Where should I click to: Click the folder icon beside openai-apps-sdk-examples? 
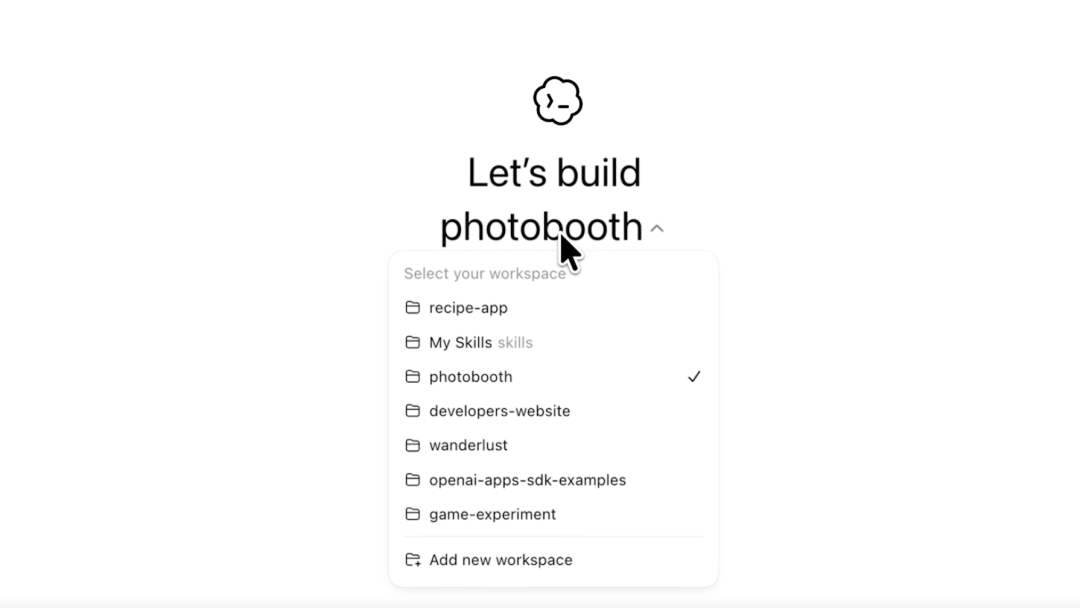(x=413, y=479)
